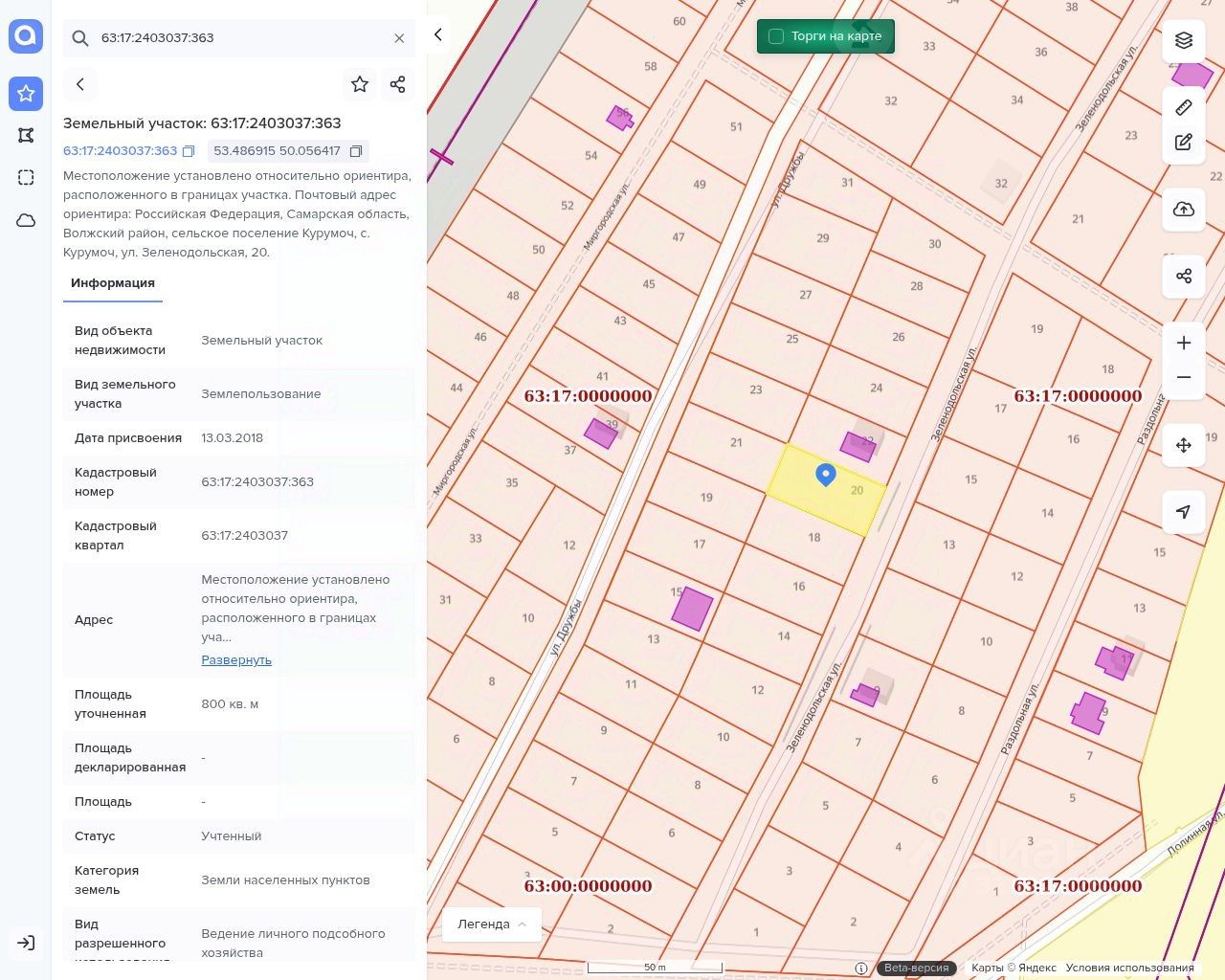
Task: Click the parcel heading Земельный участок: 63:17:2403037:363
Action: [x=202, y=123]
